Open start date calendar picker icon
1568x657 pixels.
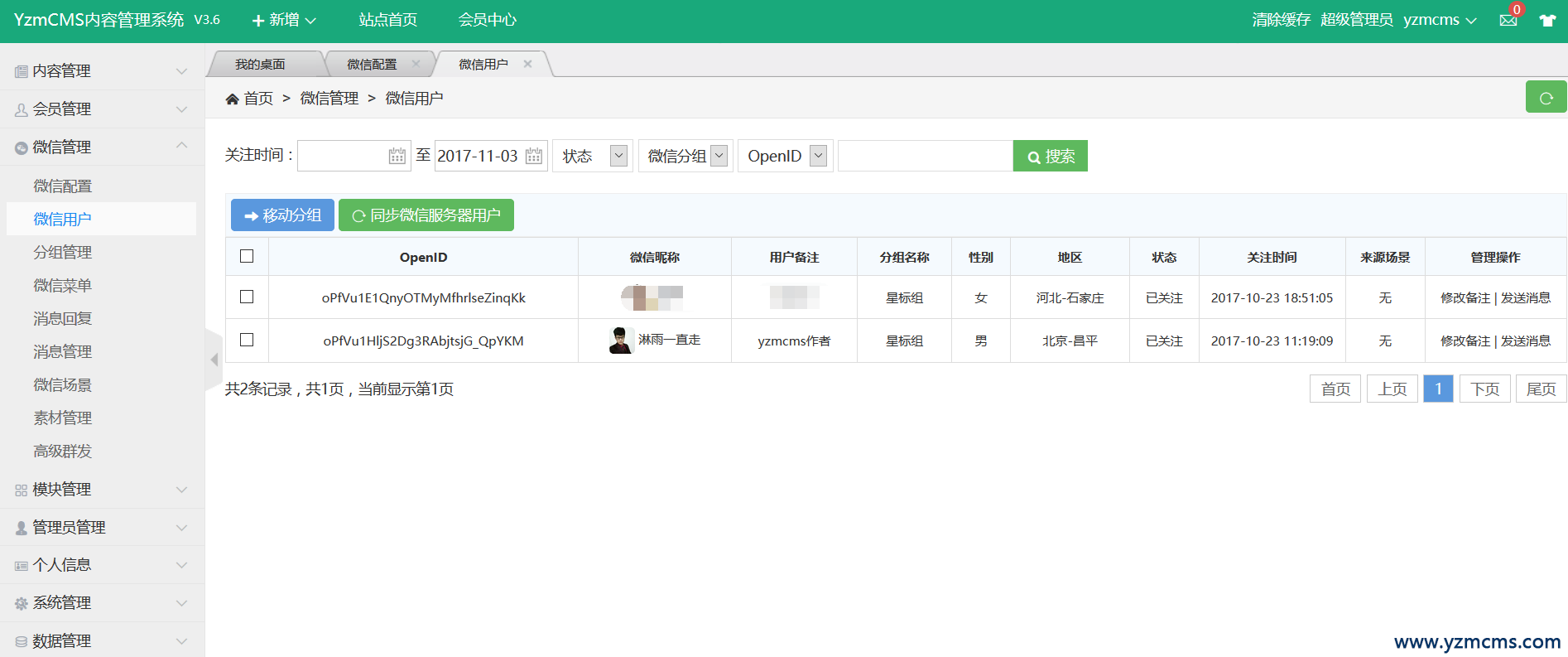coord(397,156)
